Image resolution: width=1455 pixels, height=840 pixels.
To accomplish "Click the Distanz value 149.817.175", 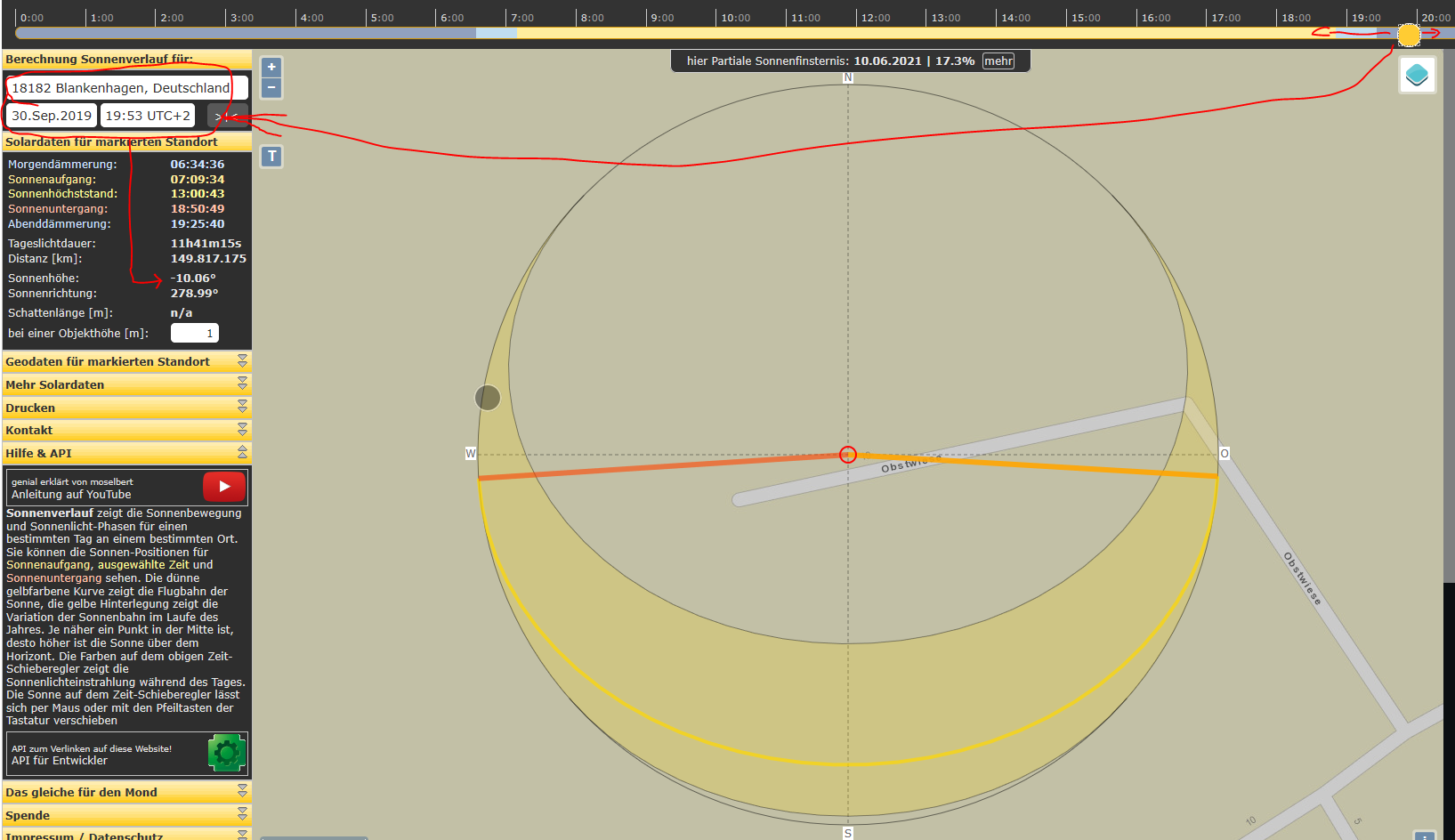I will [x=208, y=259].
